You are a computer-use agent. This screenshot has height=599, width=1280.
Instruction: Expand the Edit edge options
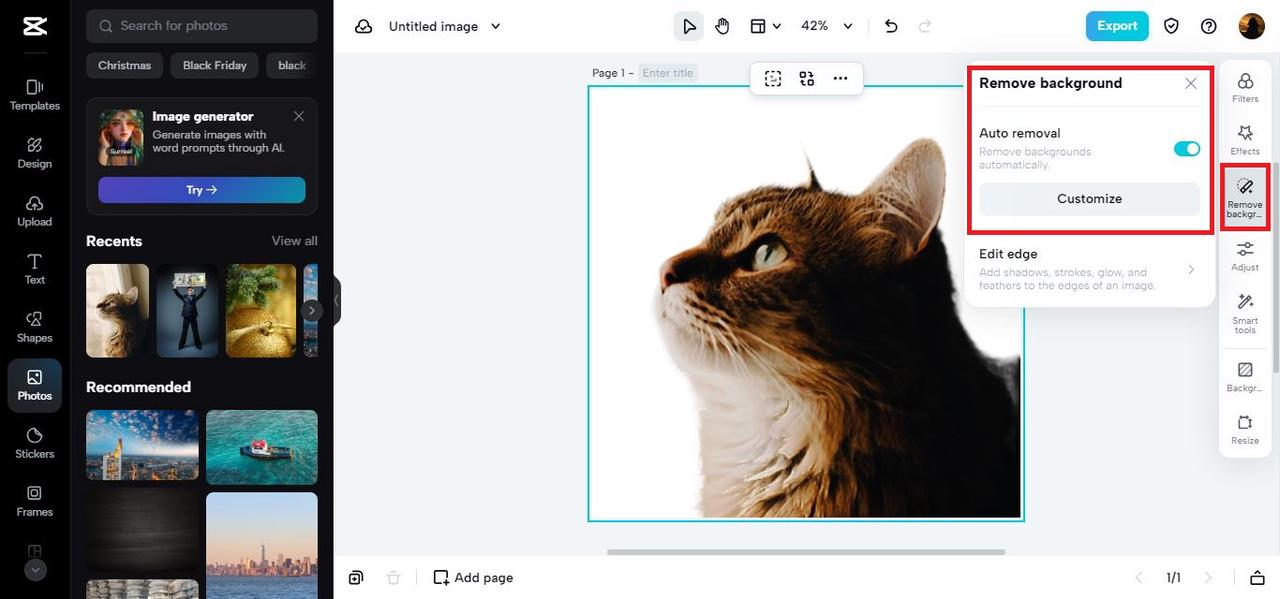(1089, 269)
